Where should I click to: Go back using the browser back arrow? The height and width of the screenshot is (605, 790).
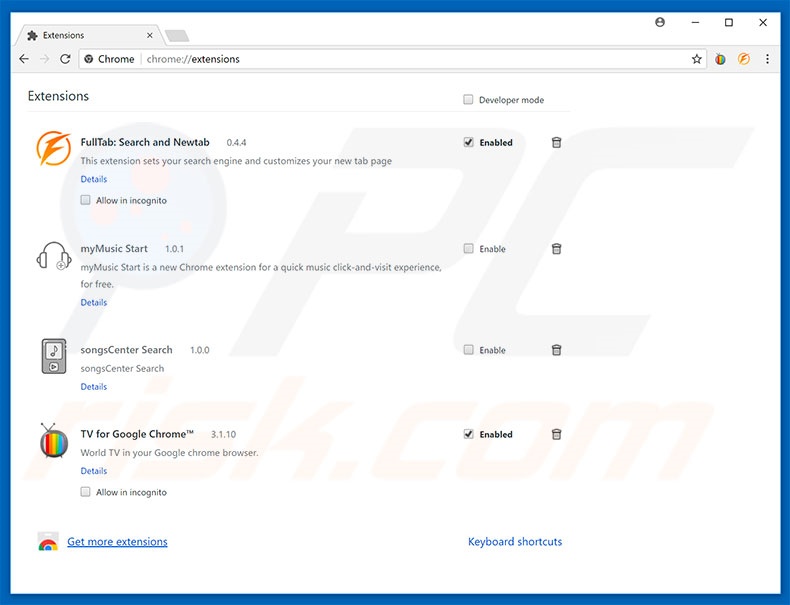coord(24,59)
